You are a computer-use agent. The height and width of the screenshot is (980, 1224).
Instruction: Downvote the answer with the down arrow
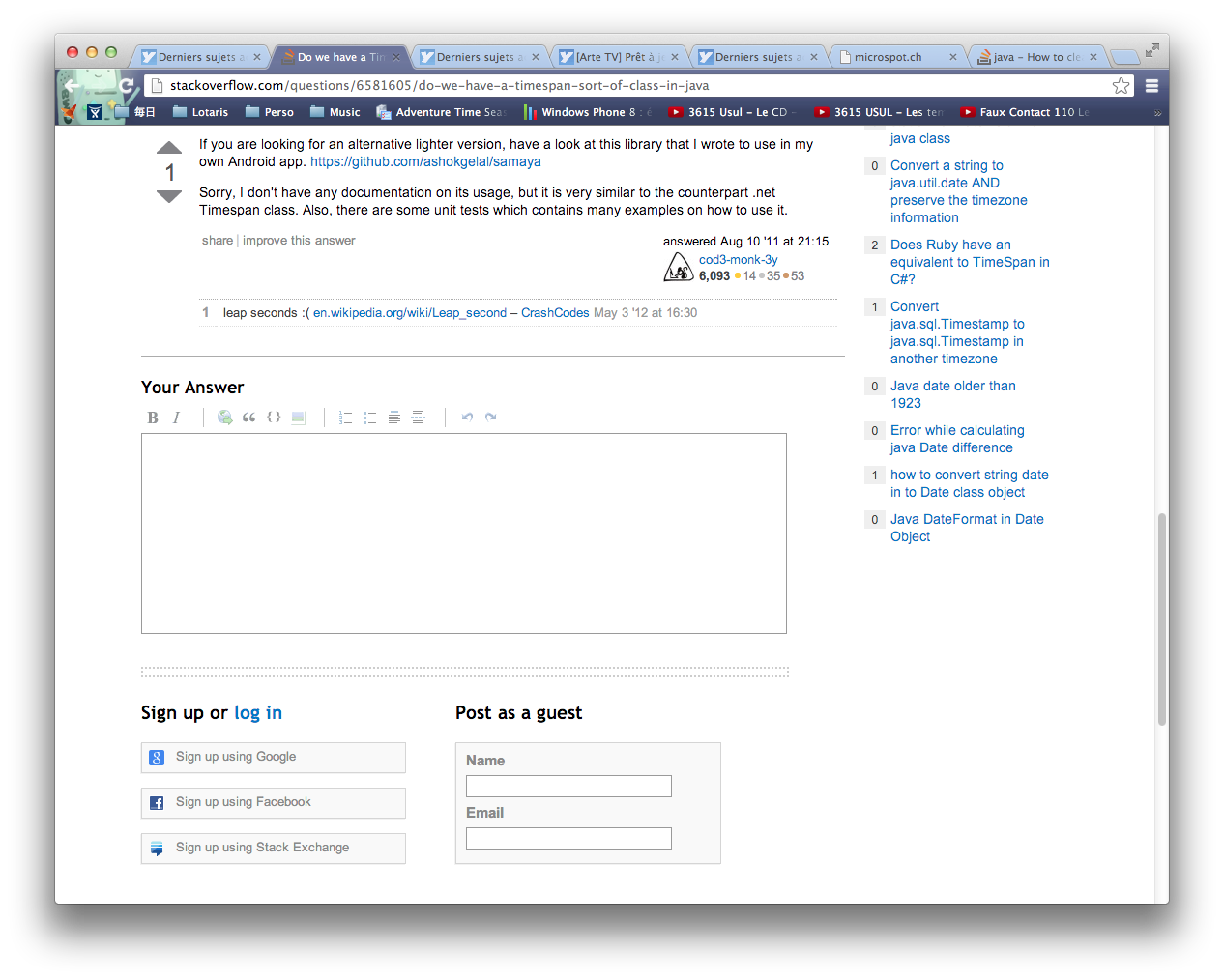(x=169, y=197)
